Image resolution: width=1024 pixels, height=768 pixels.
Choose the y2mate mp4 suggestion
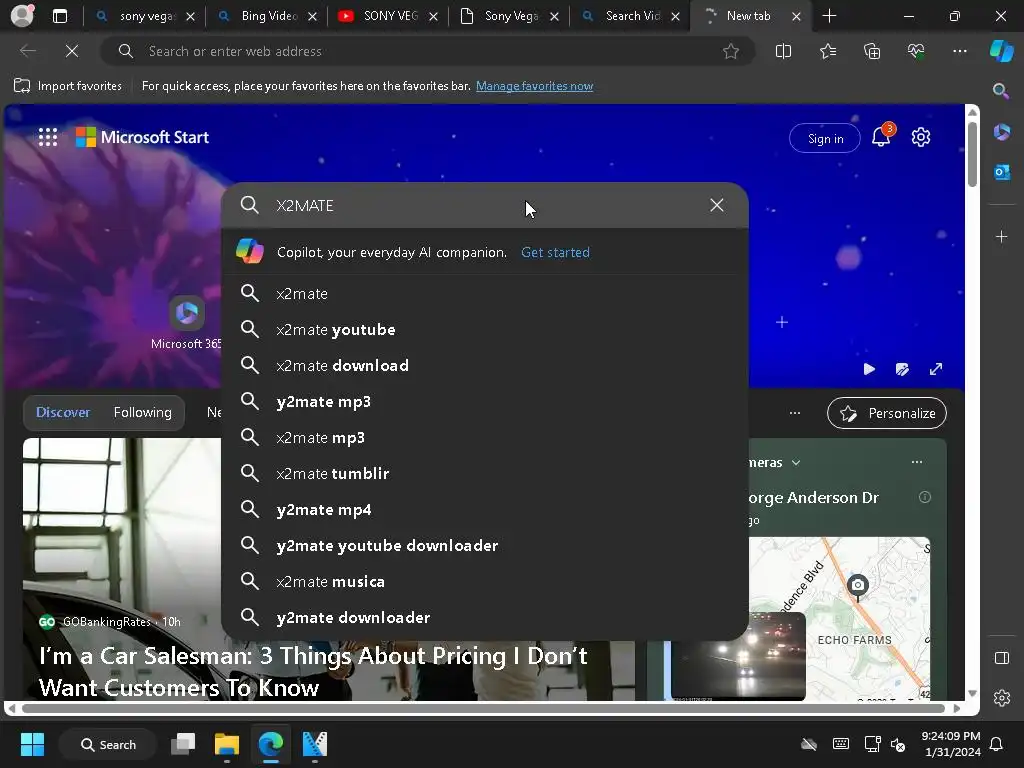(485, 509)
